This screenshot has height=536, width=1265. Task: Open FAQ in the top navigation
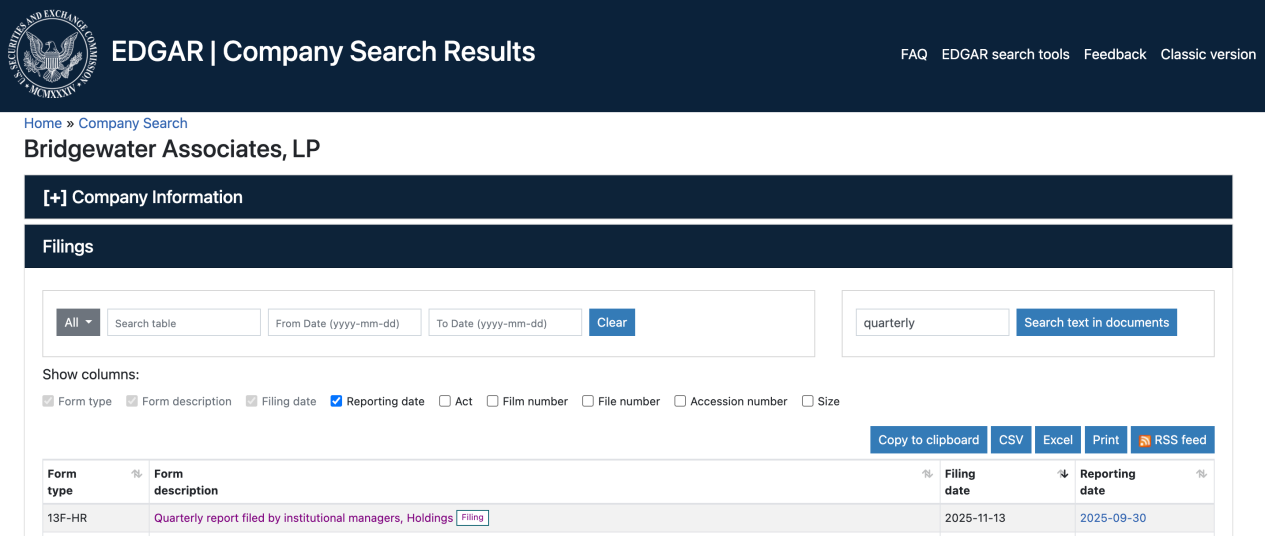914,55
